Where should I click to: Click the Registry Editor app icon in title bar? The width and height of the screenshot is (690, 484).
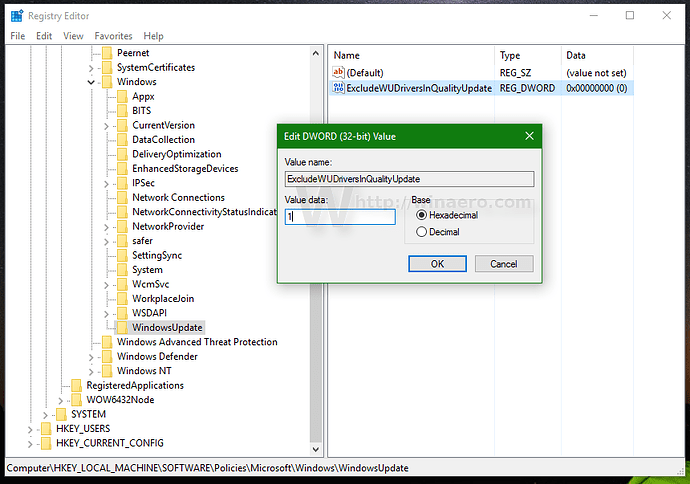16,15
